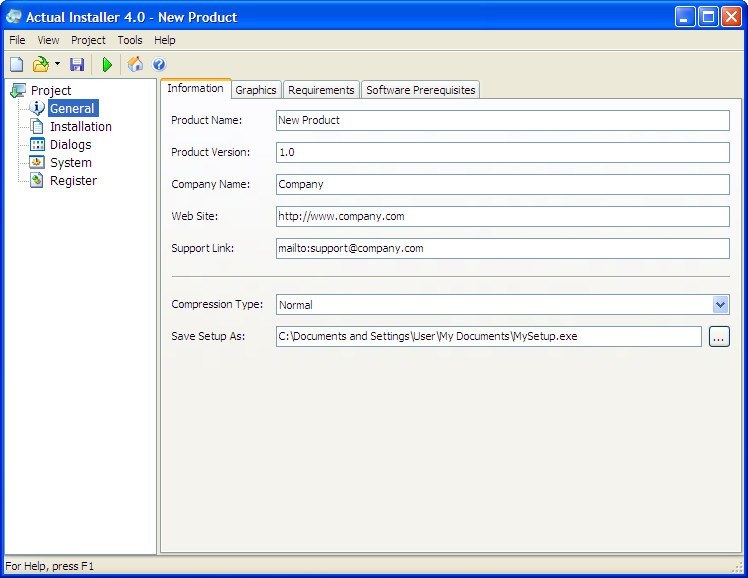Switch to the Requirements tab
The image size is (748, 578).
pos(321,90)
